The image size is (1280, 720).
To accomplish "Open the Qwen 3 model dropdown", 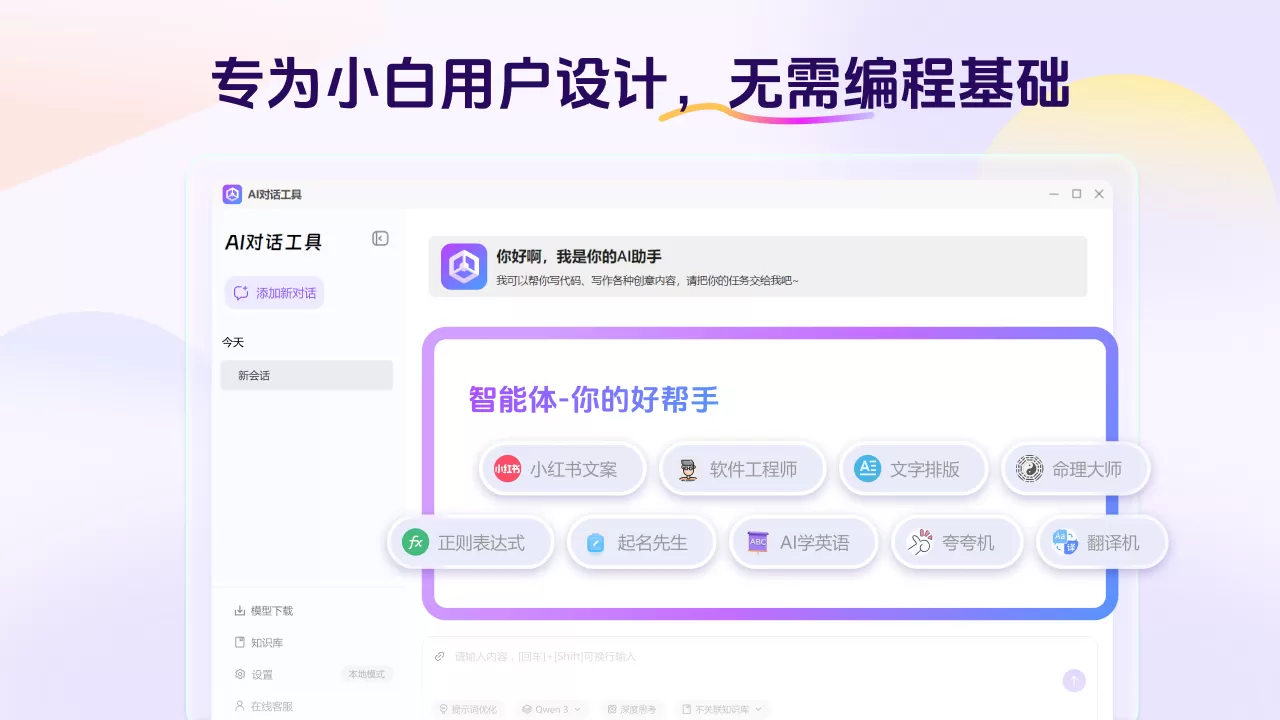I will [x=552, y=709].
